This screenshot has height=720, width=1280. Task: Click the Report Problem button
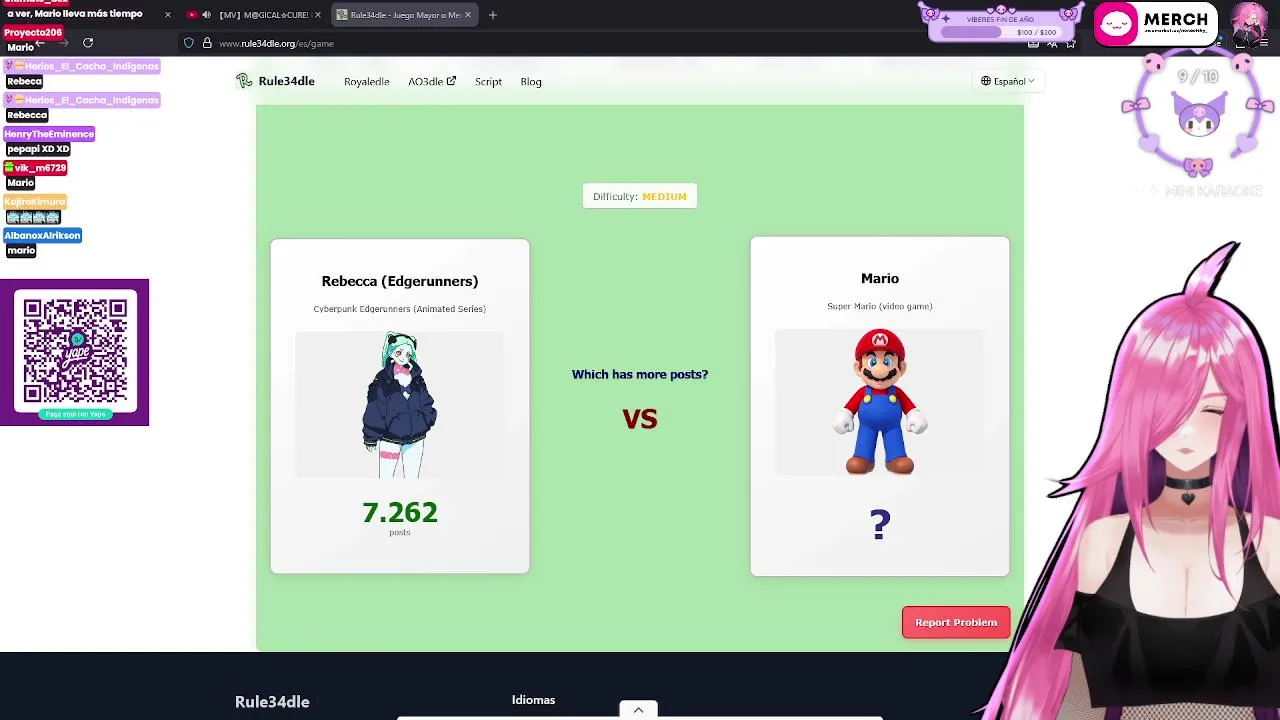pyautogui.click(x=956, y=622)
